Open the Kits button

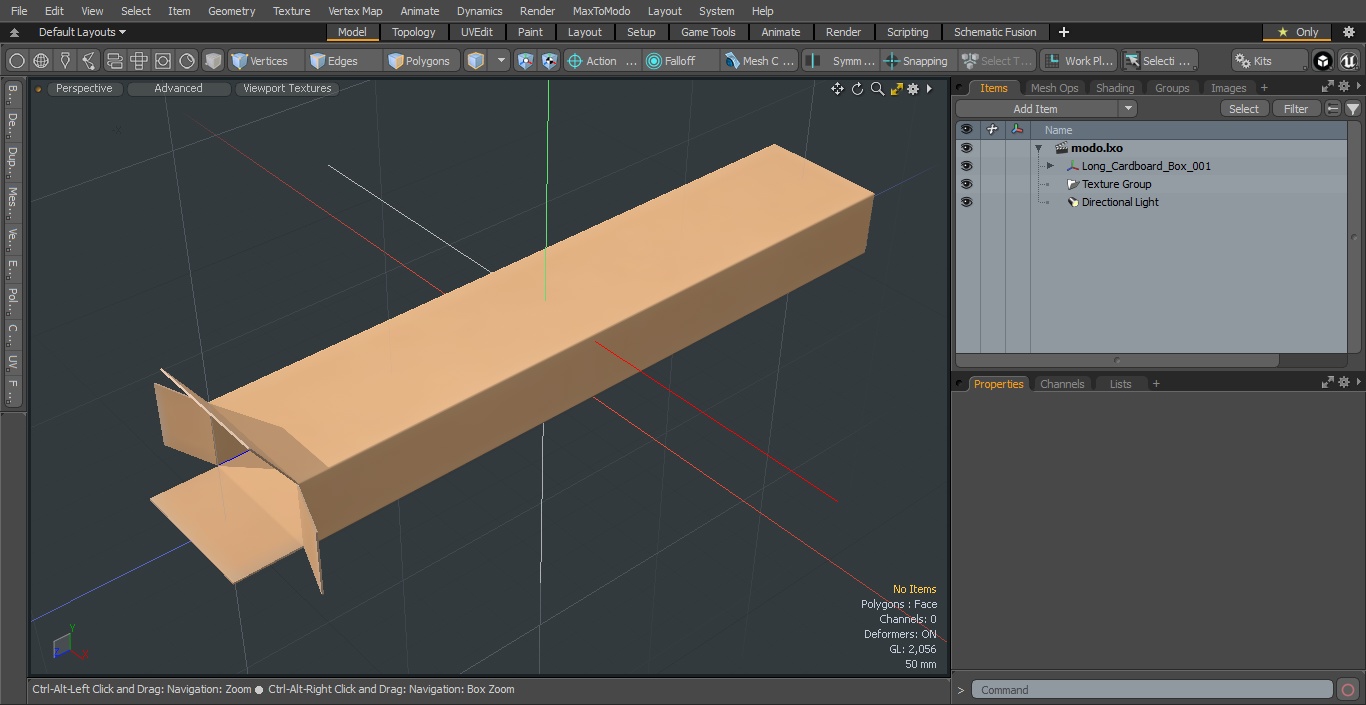coord(1269,61)
